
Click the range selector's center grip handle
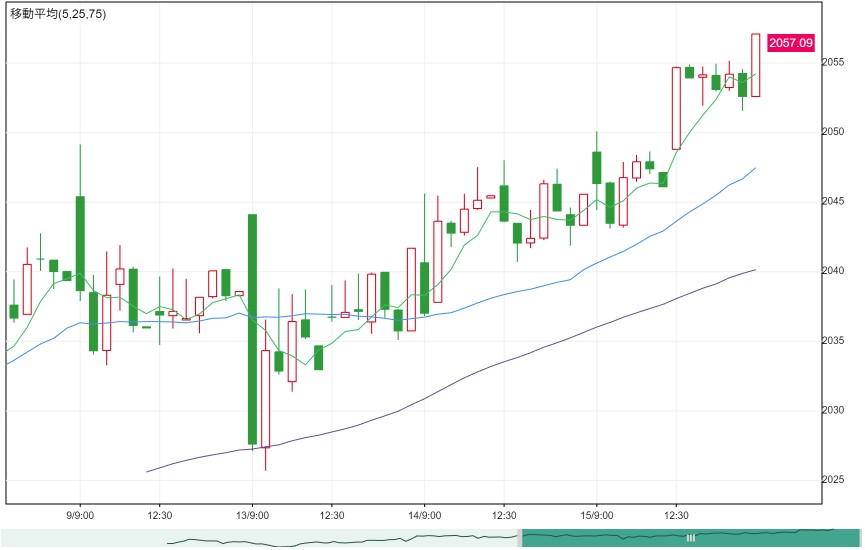point(690,537)
